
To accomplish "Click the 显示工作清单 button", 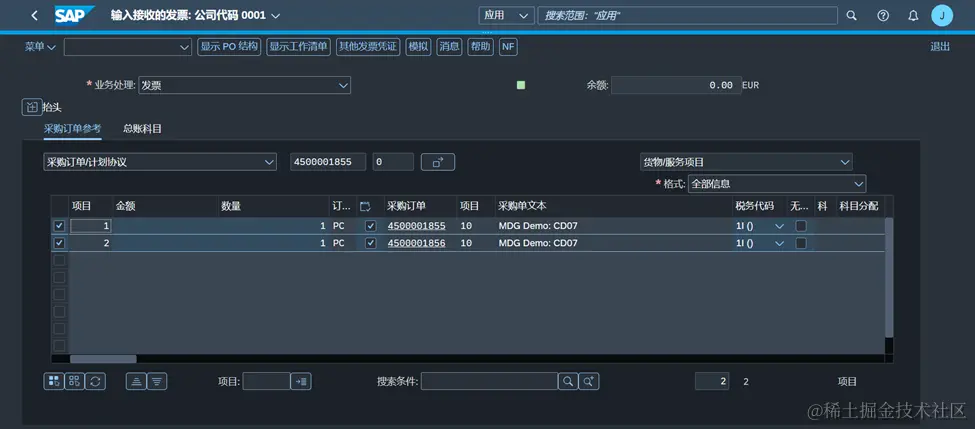I will pyautogui.click(x=298, y=47).
